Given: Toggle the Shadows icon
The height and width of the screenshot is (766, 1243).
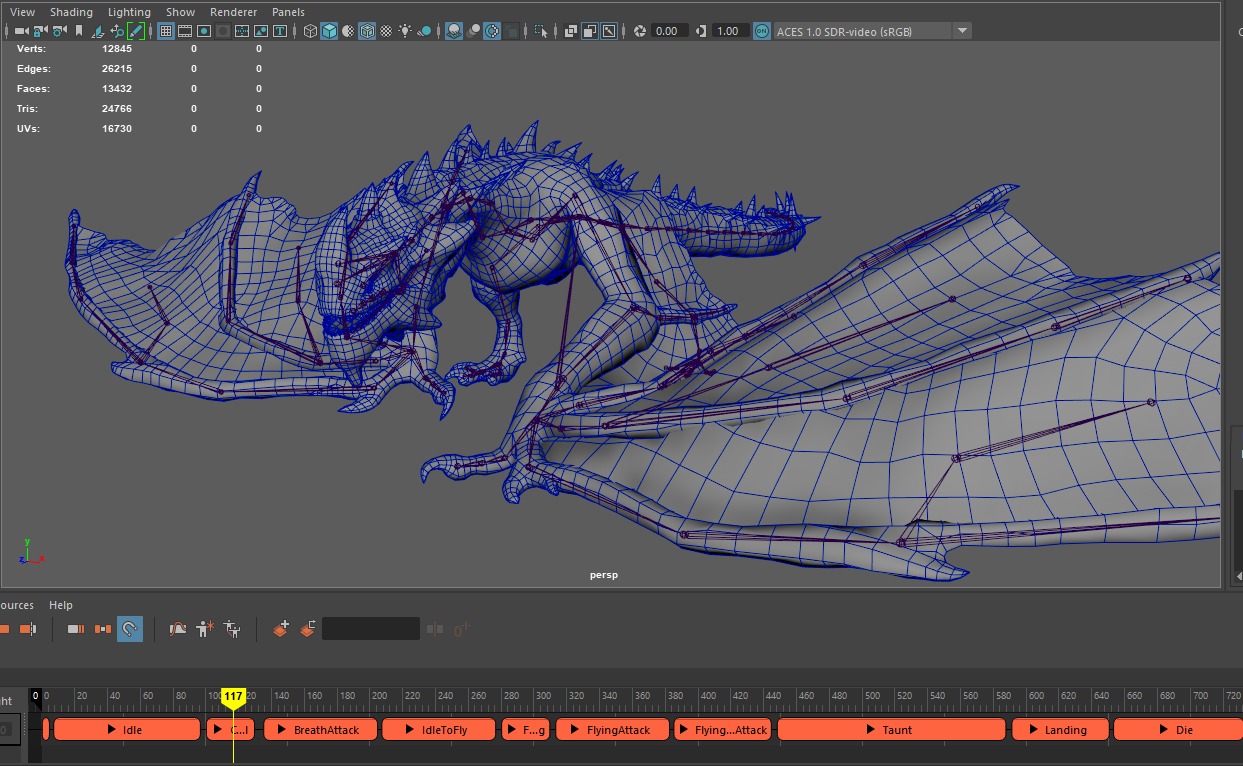Looking at the screenshot, I should pyautogui.click(x=425, y=31).
